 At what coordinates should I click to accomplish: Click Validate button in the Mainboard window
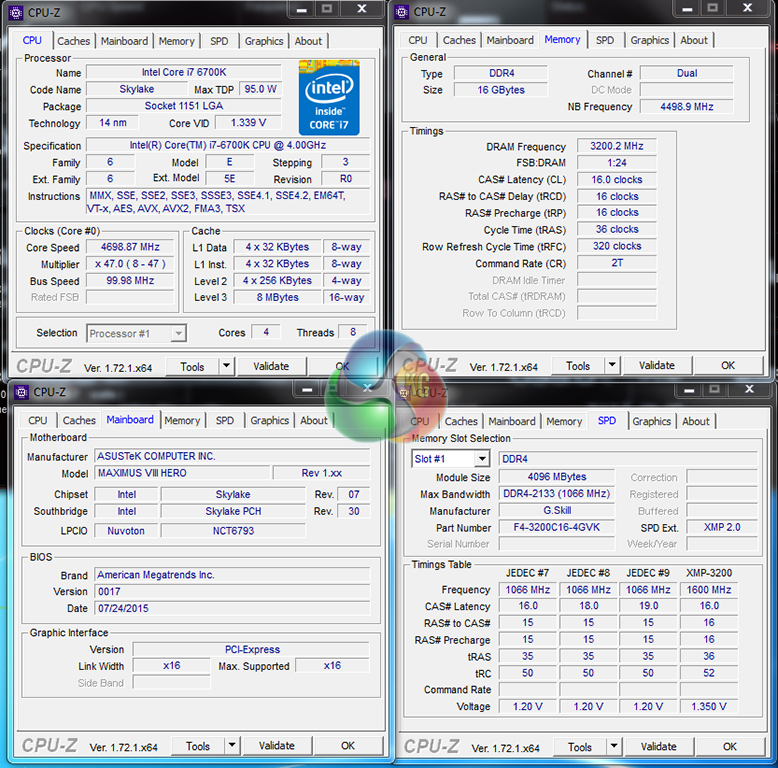point(276,745)
